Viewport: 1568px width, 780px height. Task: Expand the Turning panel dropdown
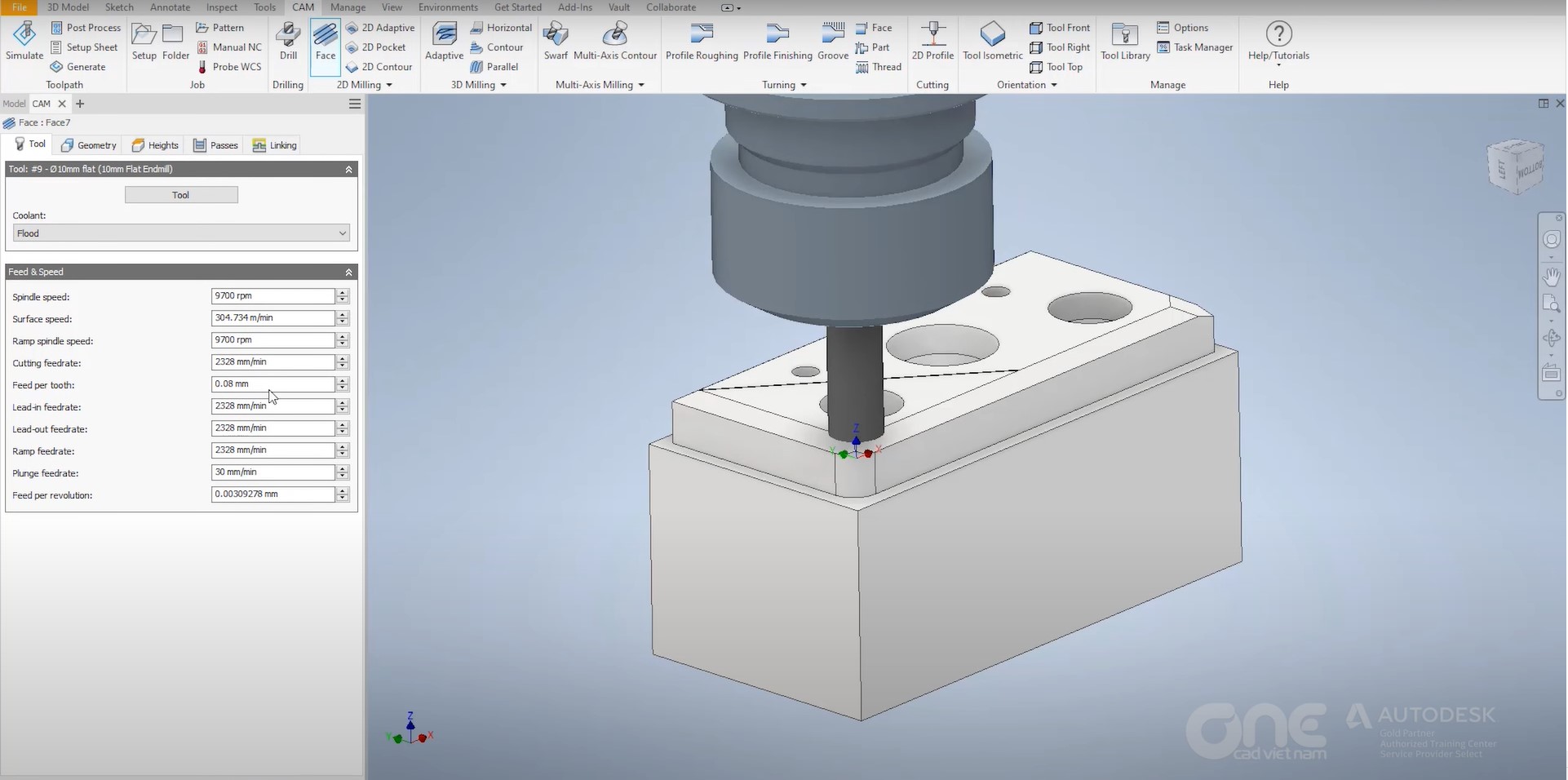click(x=804, y=85)
